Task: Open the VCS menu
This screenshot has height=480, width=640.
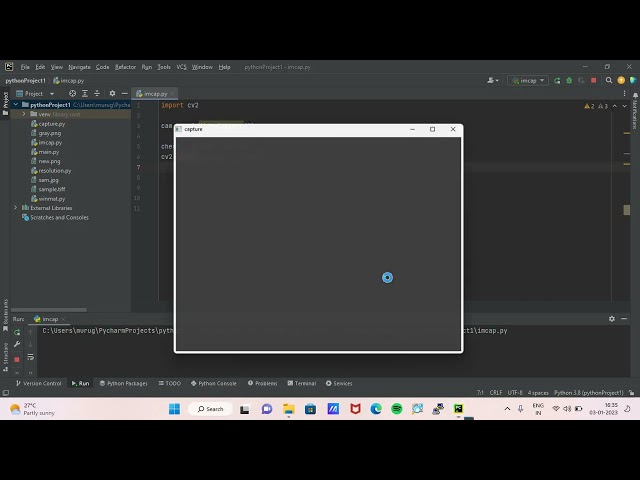Action: click(x=181, y=67)
